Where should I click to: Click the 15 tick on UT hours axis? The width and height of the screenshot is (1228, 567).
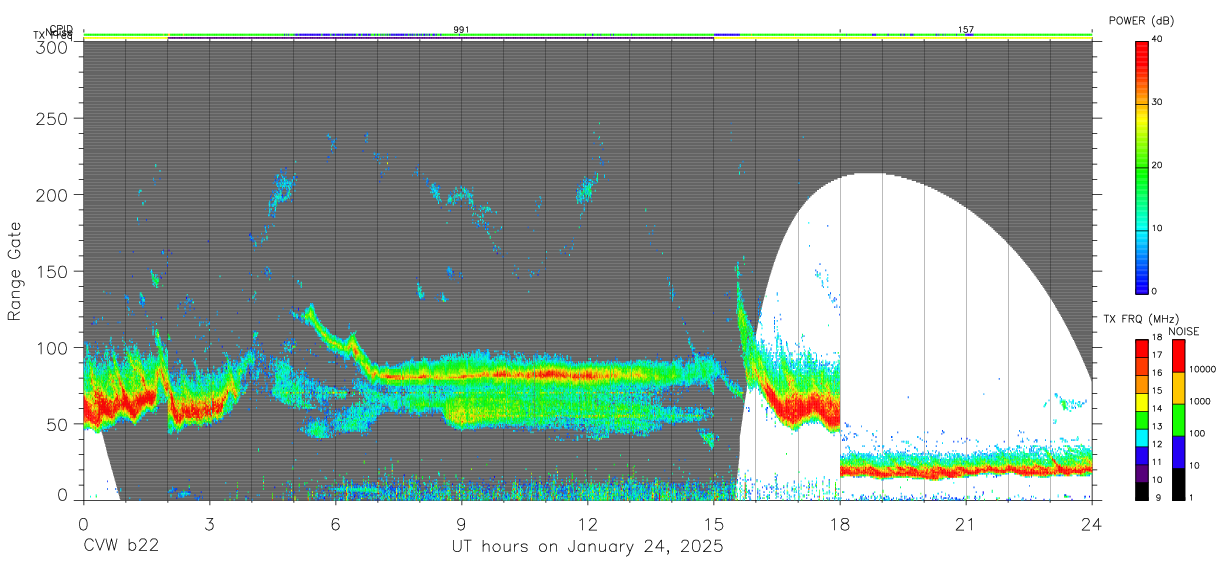(713, 523)
